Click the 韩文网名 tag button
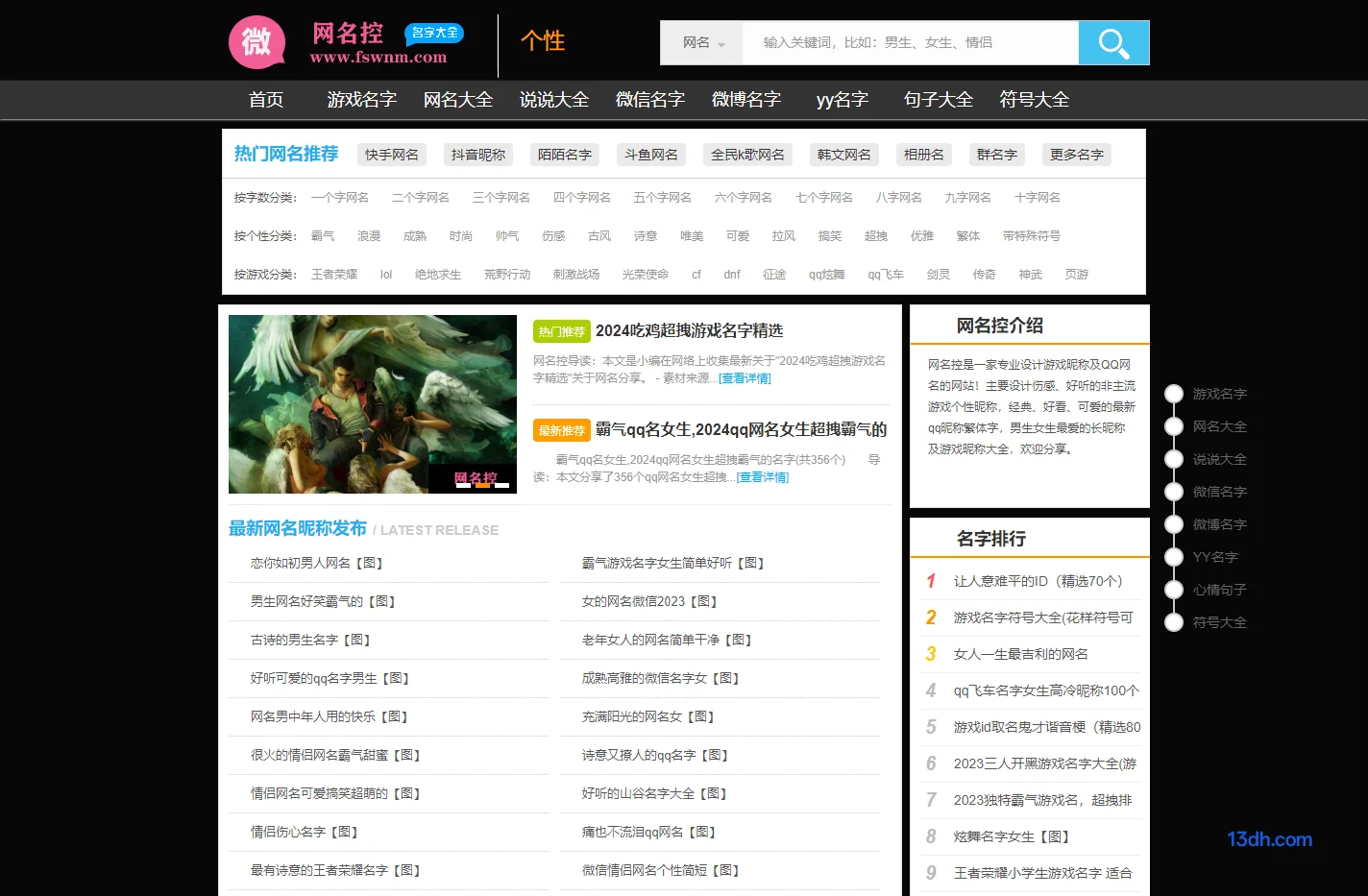 pyautogui.click(x=844, y=155)
